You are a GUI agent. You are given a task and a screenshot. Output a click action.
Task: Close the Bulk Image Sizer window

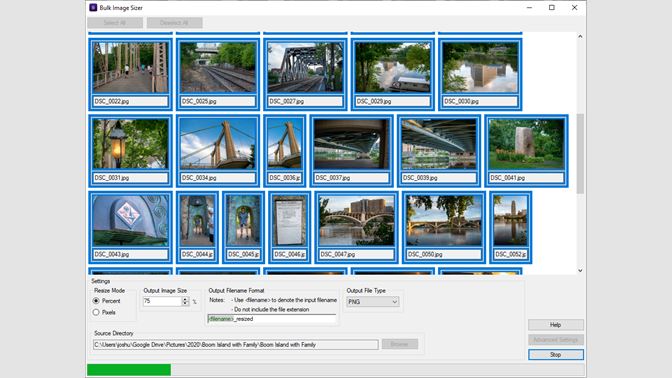575,8
